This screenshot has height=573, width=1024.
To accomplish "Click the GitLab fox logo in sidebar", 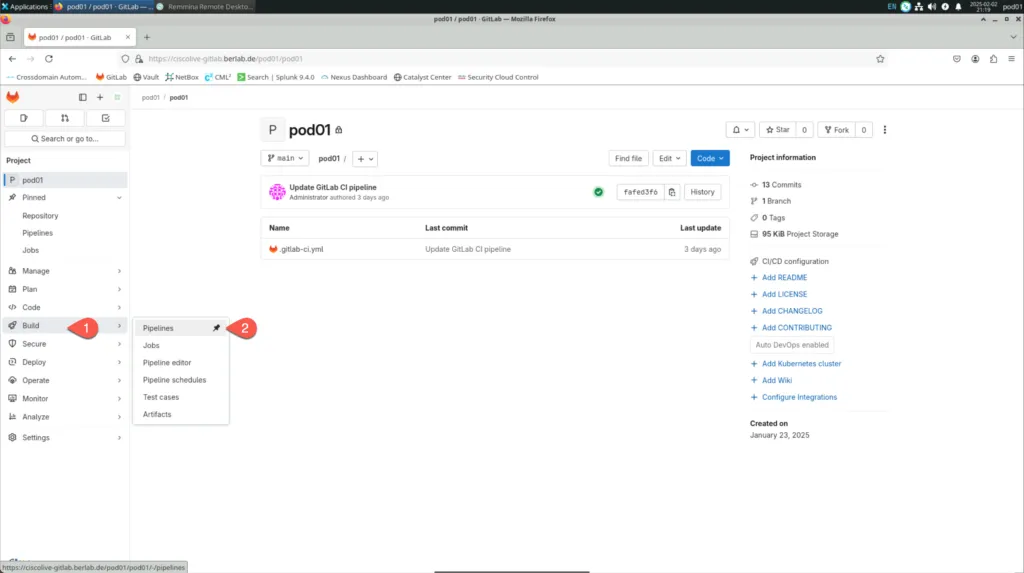I will point(12,97).
